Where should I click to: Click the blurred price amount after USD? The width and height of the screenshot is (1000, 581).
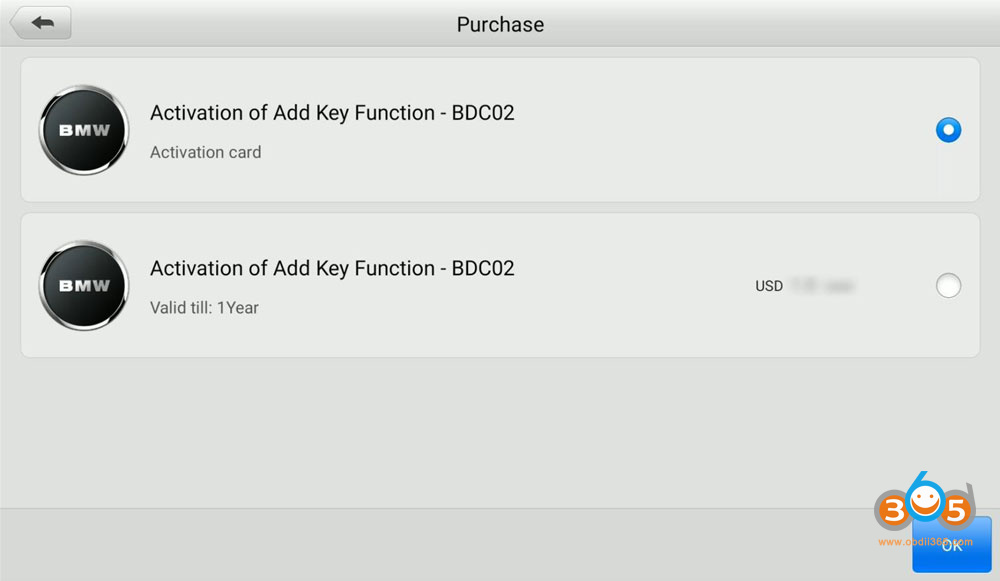822,286
